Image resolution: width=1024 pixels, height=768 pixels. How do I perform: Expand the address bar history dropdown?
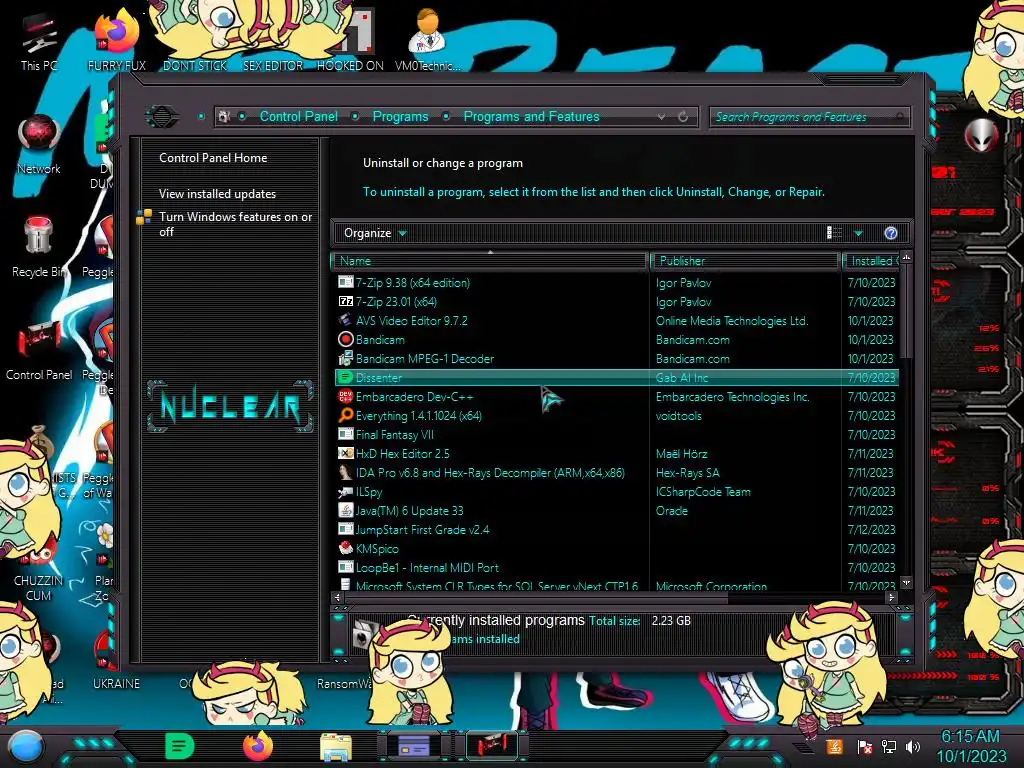[662, 117]
